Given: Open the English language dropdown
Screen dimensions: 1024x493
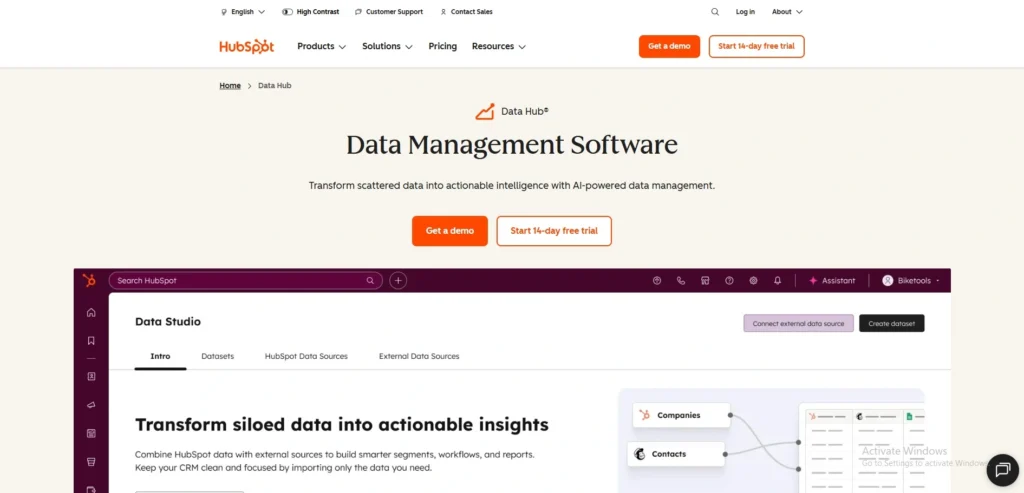Looking at the screenshot, I should pos(243,12).
